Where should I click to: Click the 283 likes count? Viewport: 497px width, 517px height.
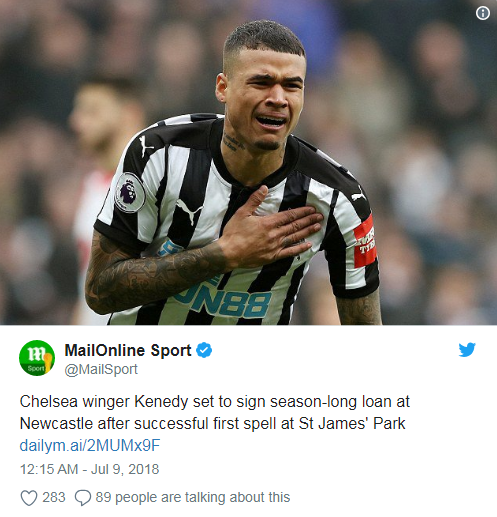[54, 497]
